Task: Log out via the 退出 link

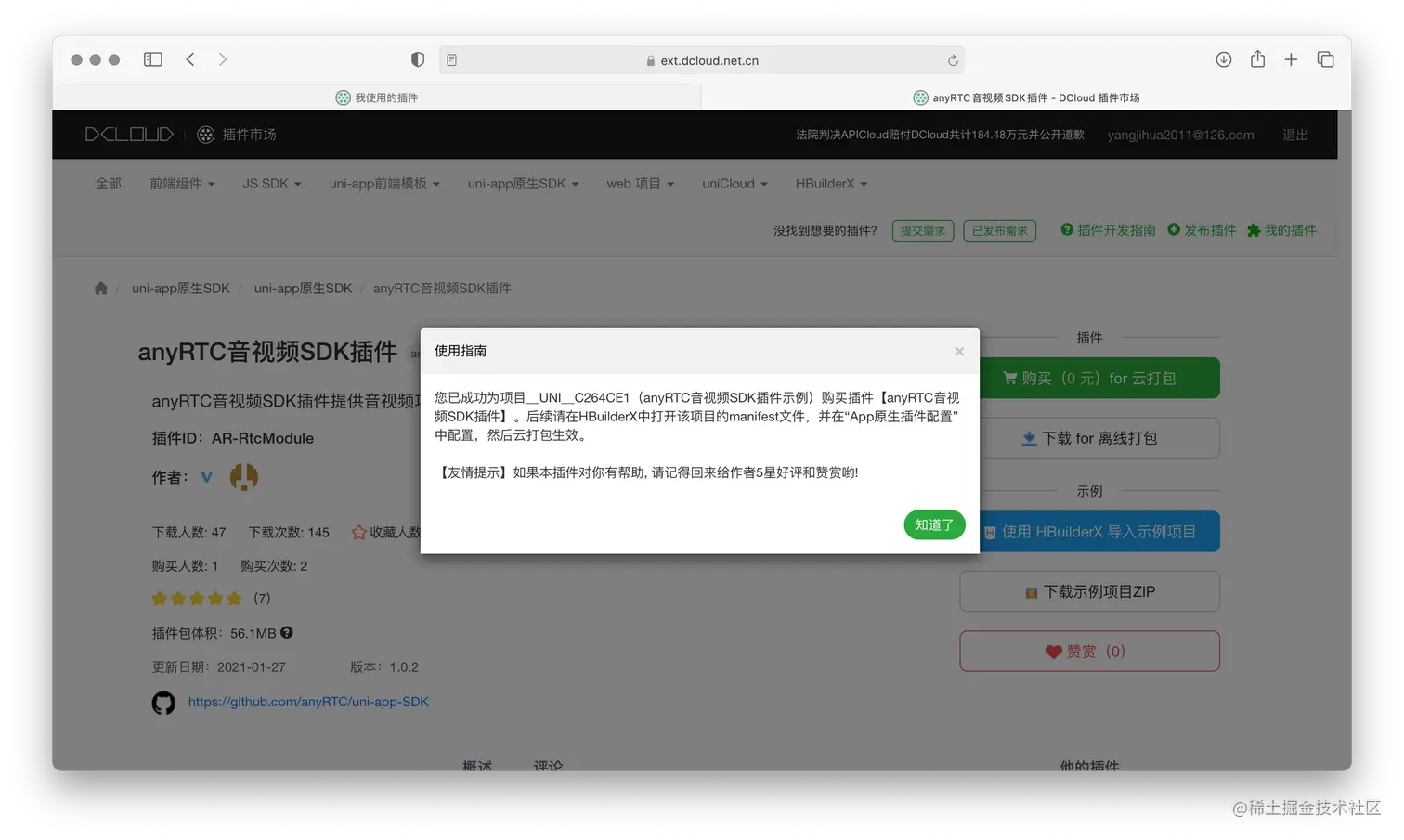Action: pos(1295,135)
